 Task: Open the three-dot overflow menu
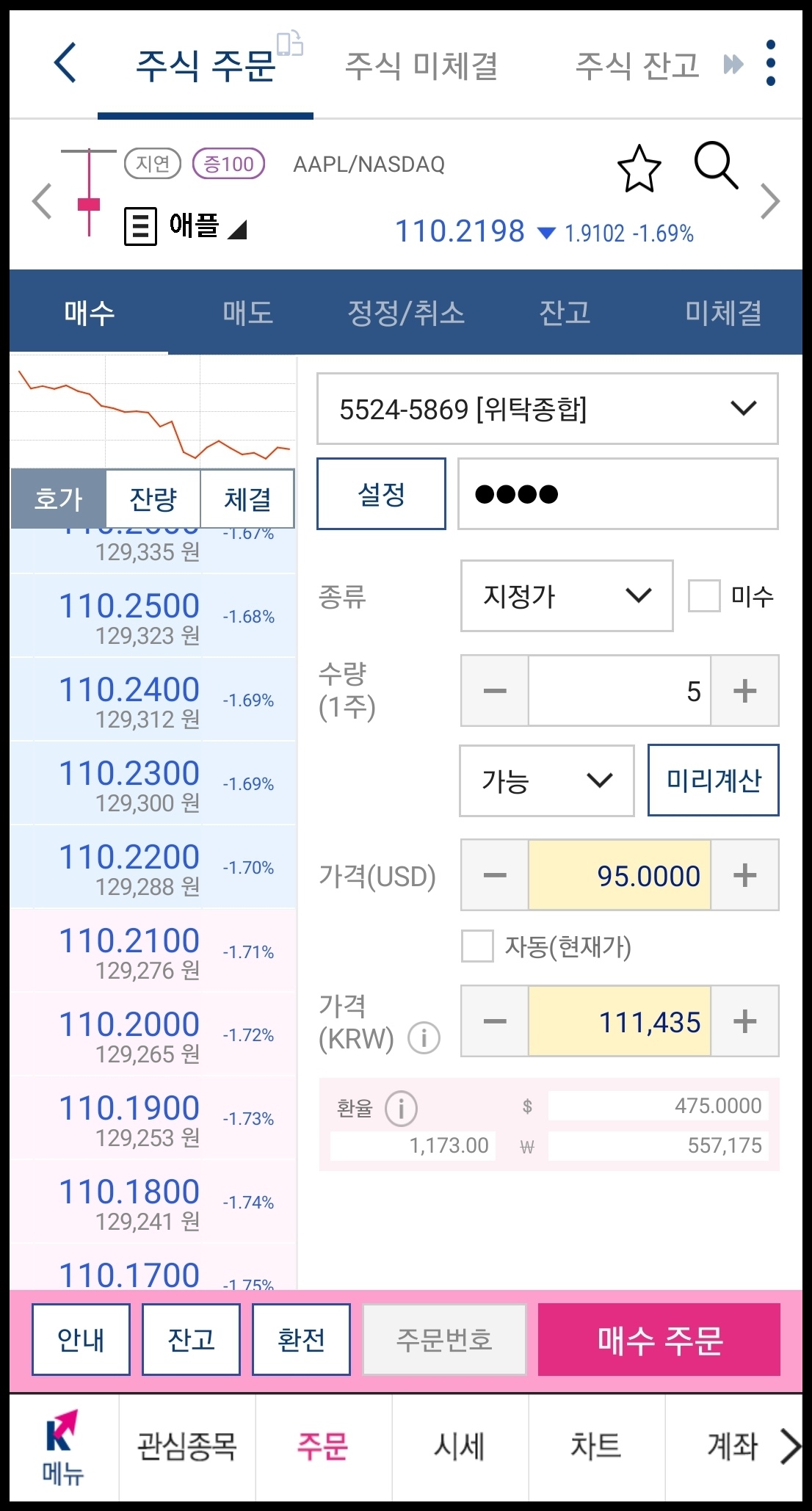770,63
